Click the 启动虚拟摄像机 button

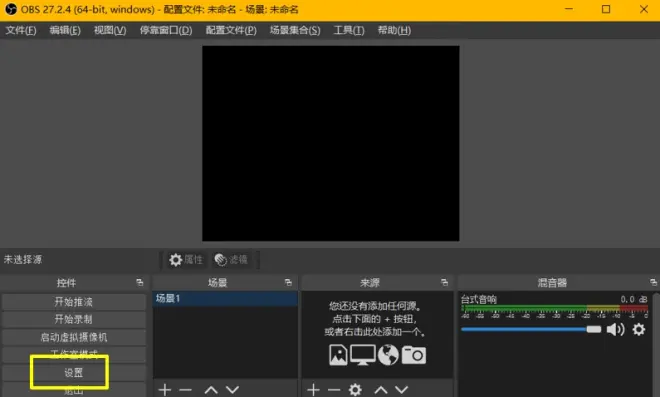click(74, 337)
